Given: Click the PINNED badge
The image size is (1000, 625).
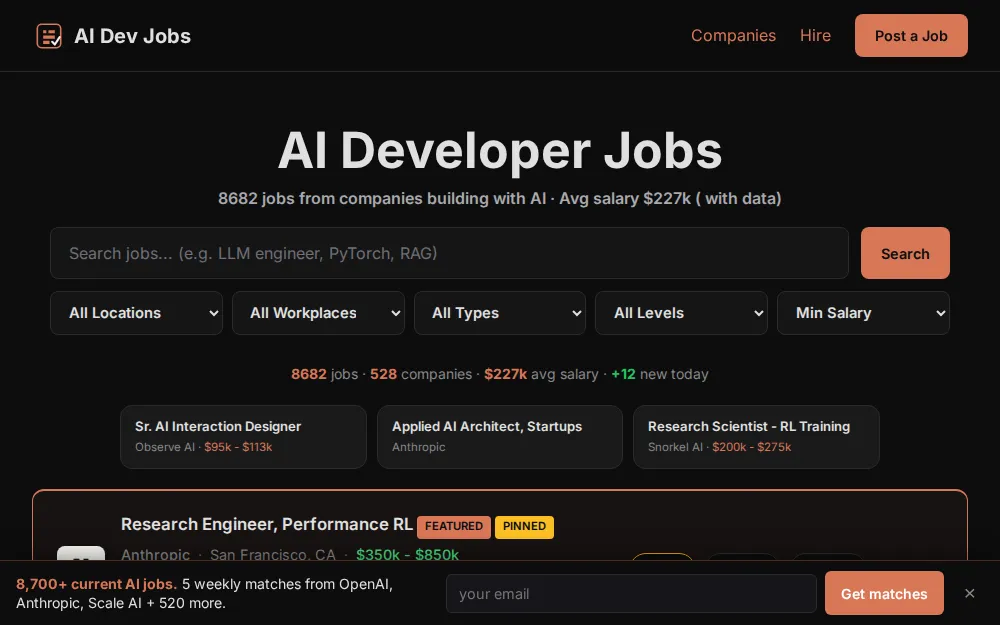Looking at the screenshot, I should 524,527.
